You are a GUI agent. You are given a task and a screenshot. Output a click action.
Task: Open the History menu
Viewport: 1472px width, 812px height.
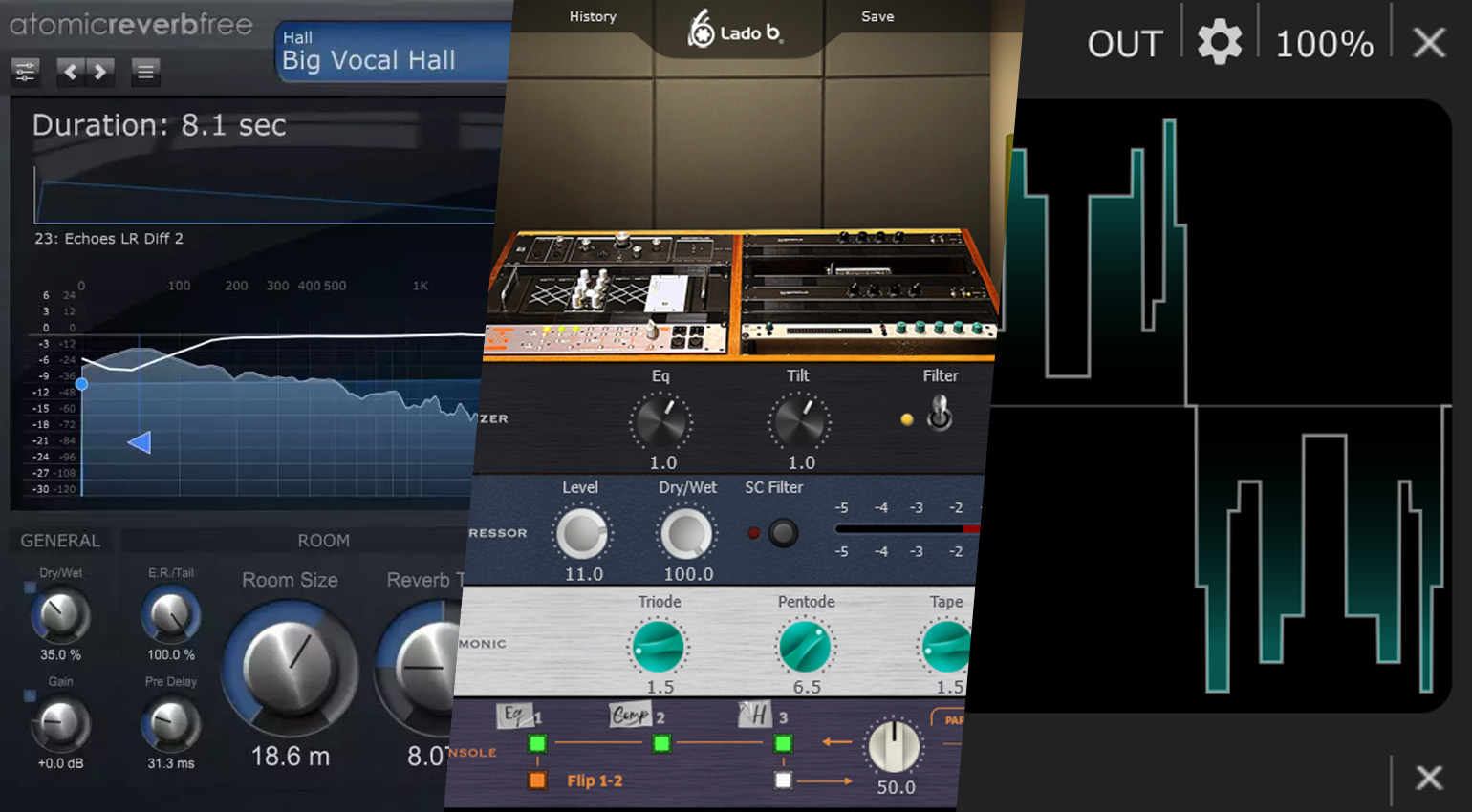click(x=593, y=16)
